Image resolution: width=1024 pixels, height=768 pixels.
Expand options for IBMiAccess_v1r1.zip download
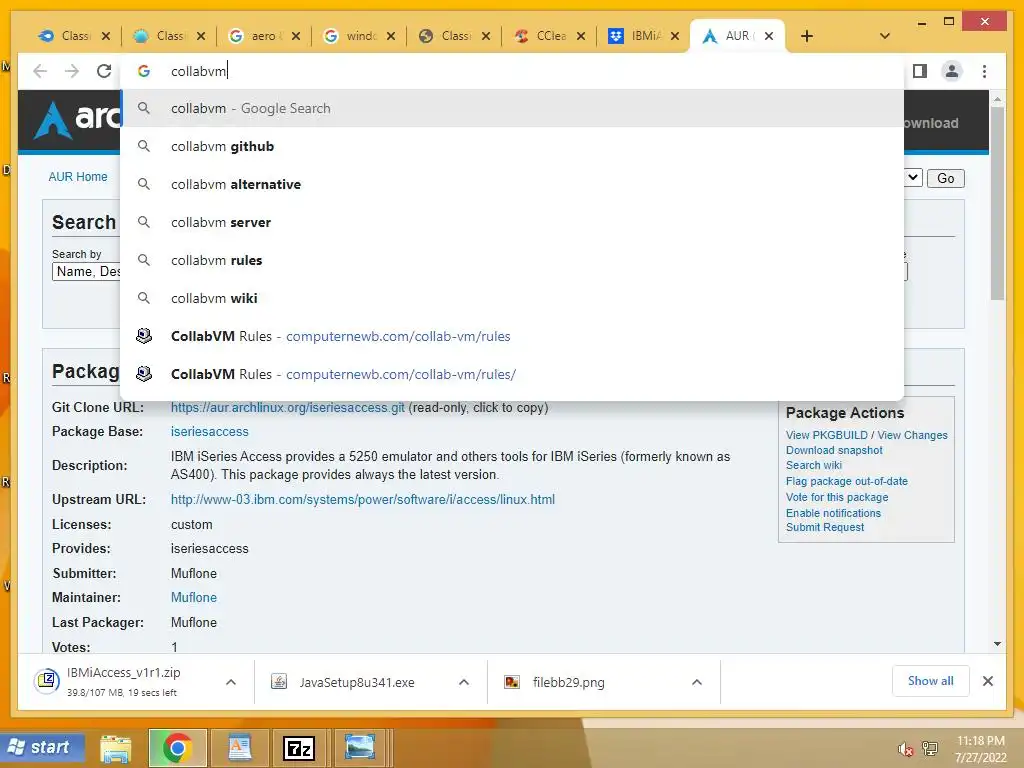(231, 682)
